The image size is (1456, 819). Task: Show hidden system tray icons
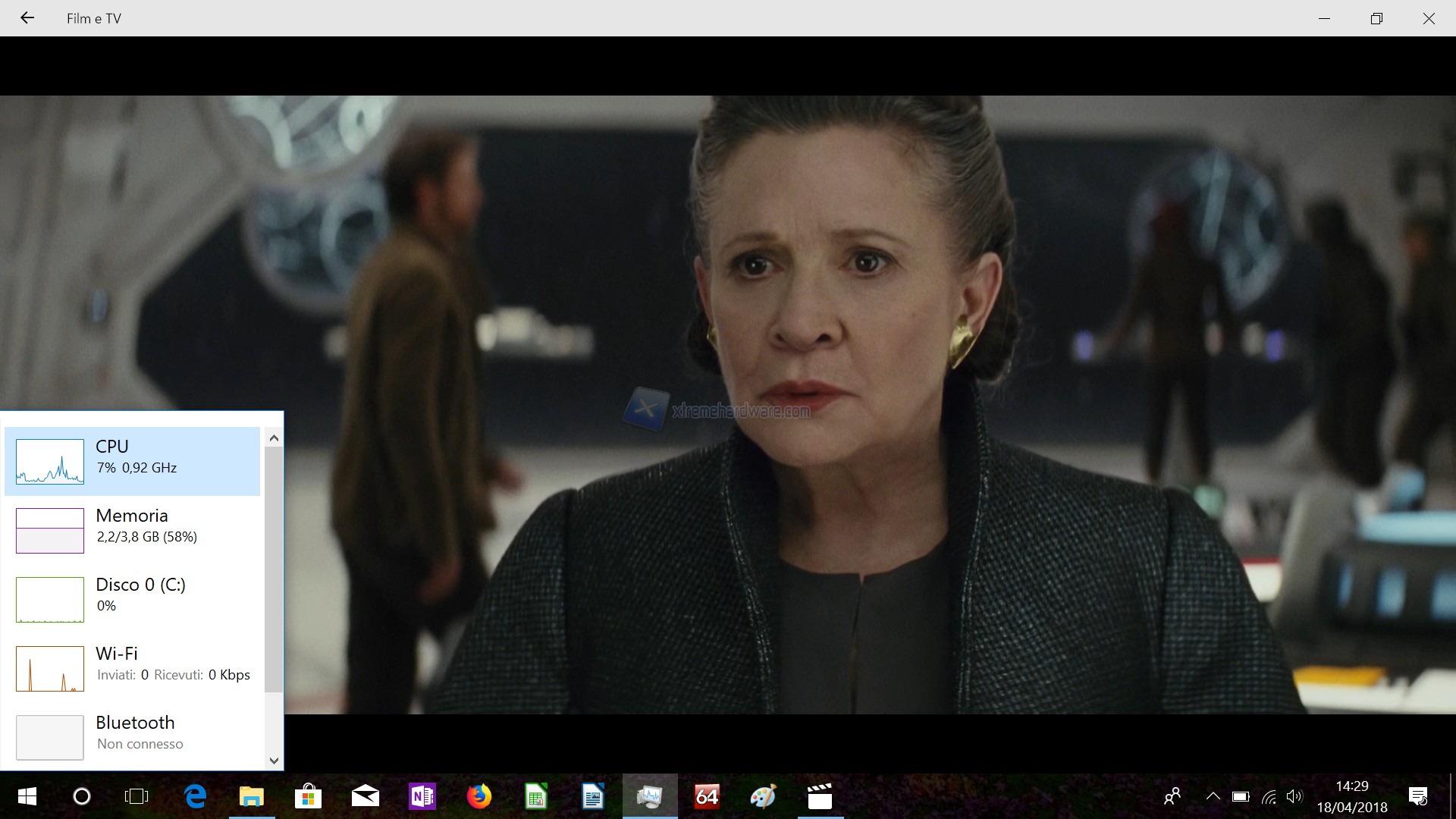(x=1213, y=796)
